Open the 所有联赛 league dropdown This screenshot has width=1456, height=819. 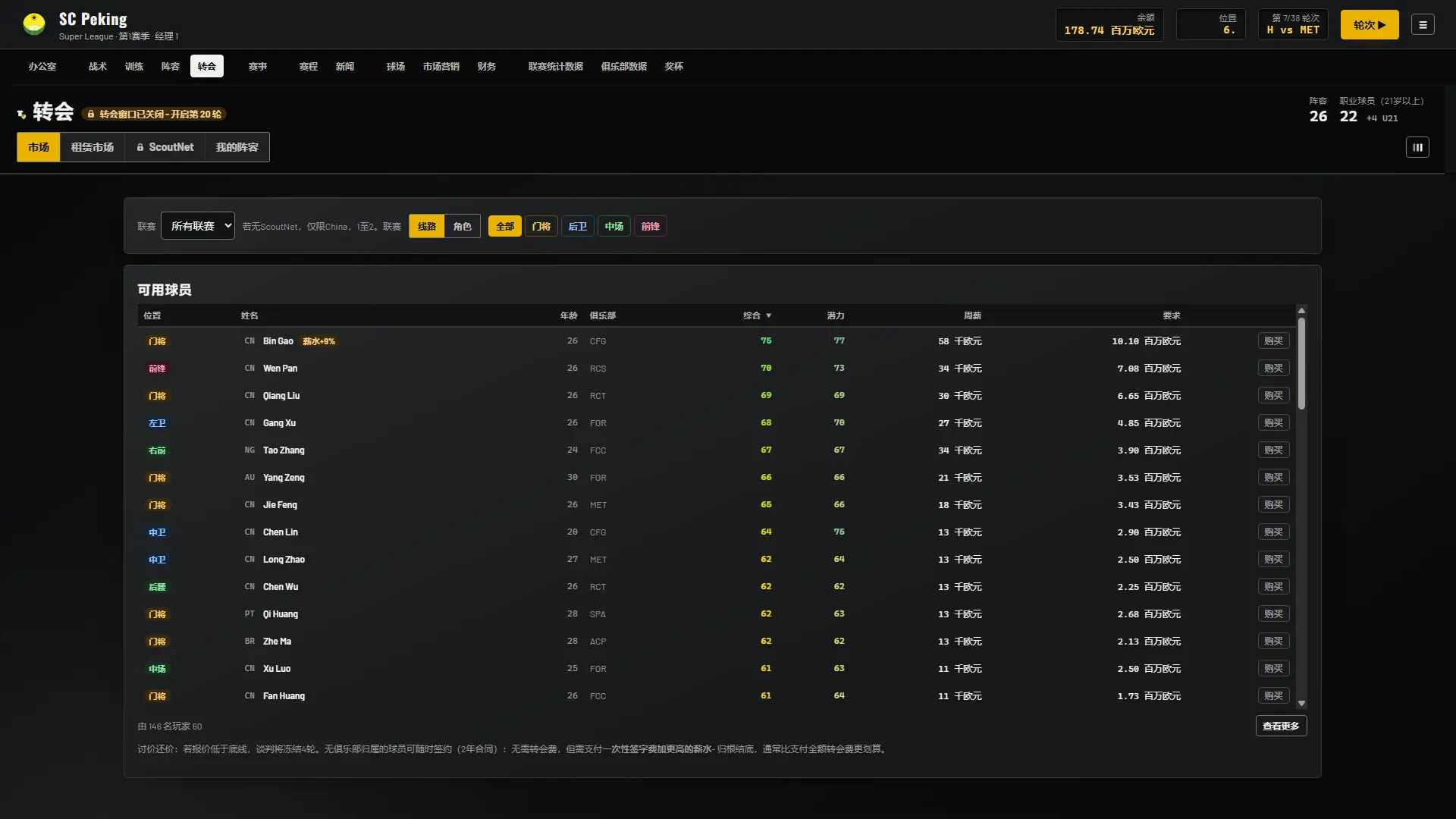coord(197,226)
